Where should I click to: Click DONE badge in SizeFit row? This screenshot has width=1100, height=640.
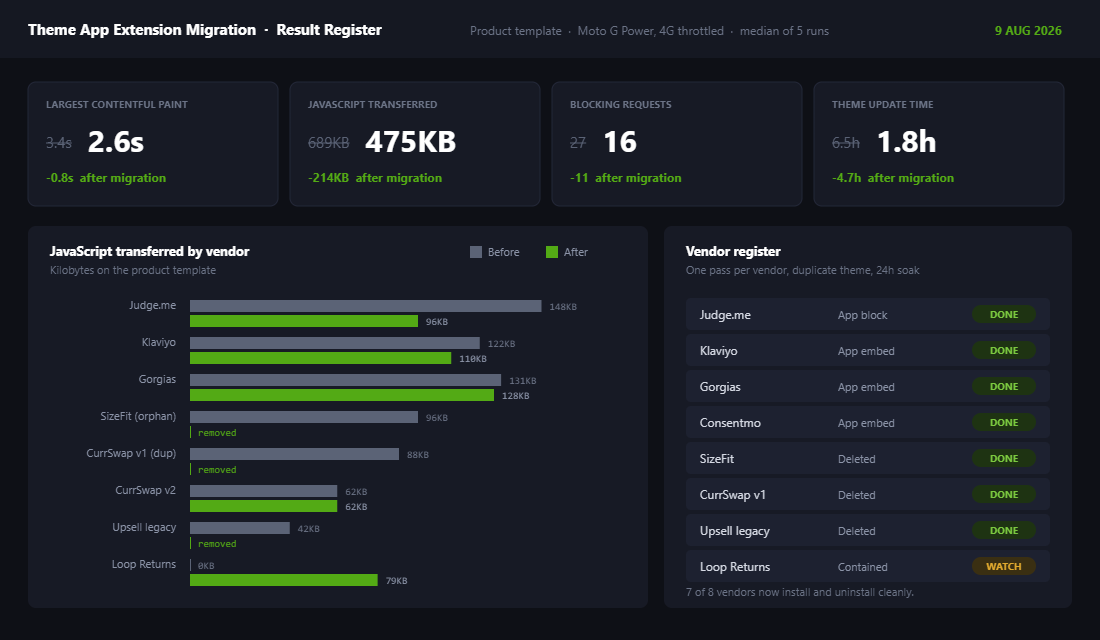click(x=1004, y=458)
